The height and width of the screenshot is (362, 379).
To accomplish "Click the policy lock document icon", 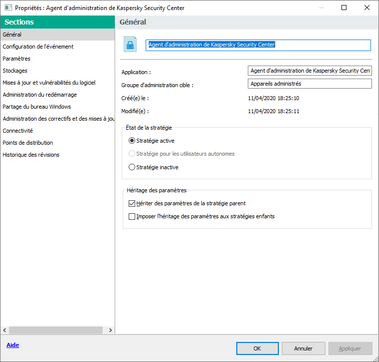I will click(x=130, y=45).
